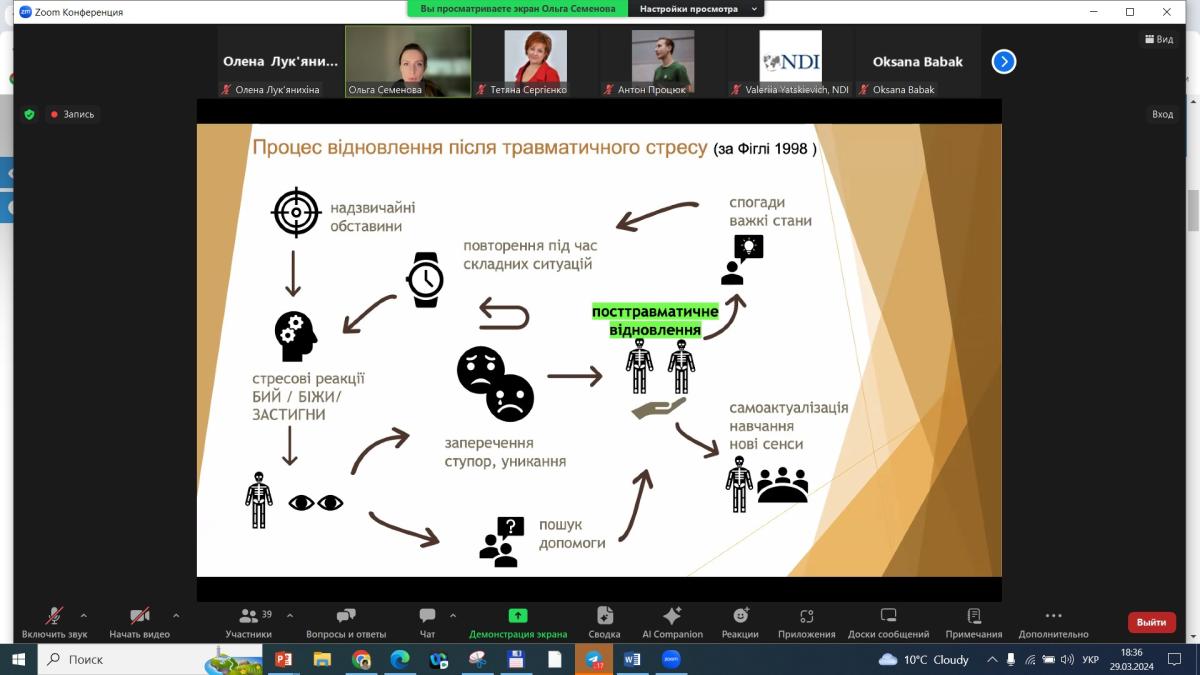
Task: Click the question-mark people icon near пошук допомоги
Action: tap(501, 542)
